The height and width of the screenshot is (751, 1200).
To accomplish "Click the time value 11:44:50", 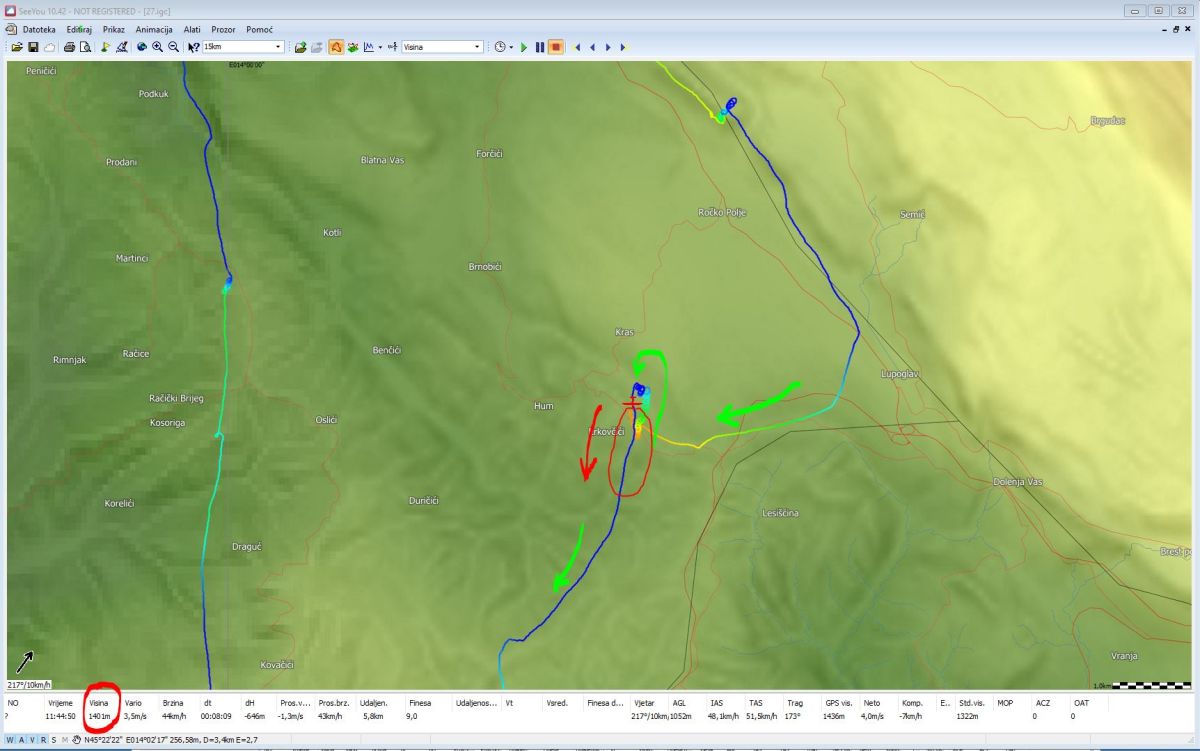I will 61,716.
